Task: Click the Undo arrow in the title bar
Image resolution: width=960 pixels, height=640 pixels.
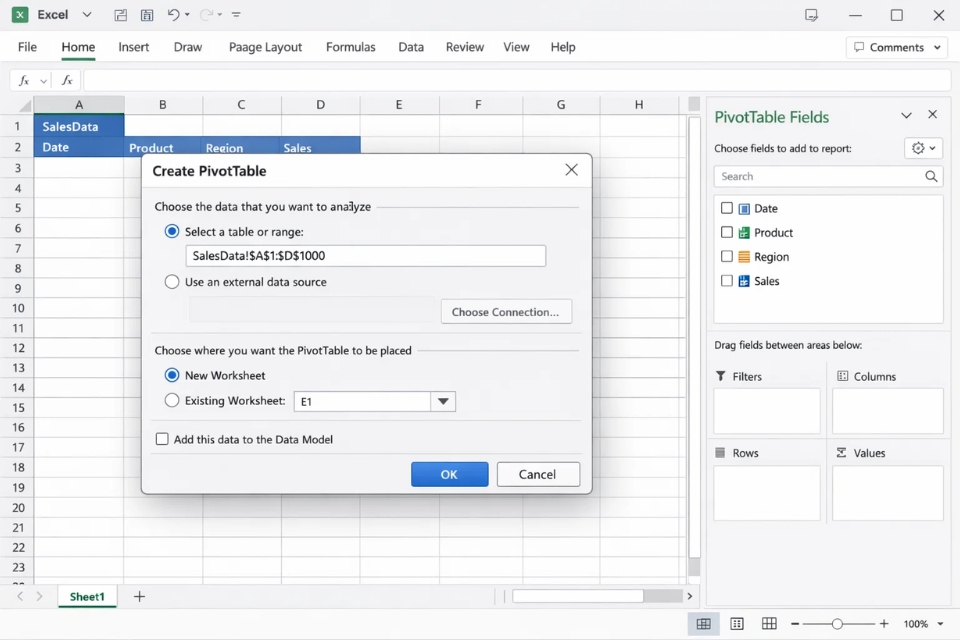Action: tap(173, 15)
